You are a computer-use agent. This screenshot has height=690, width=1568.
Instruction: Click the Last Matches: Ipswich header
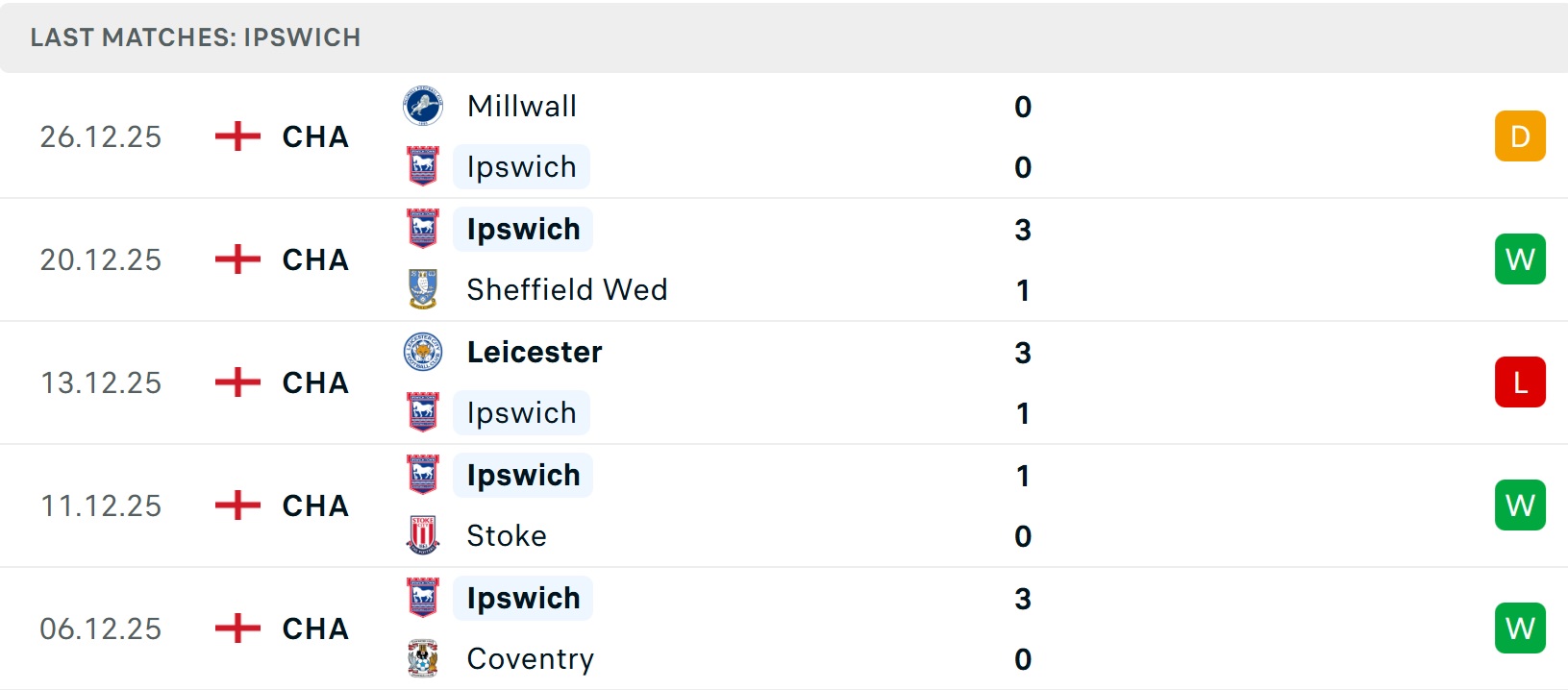[x=196, y=37]
